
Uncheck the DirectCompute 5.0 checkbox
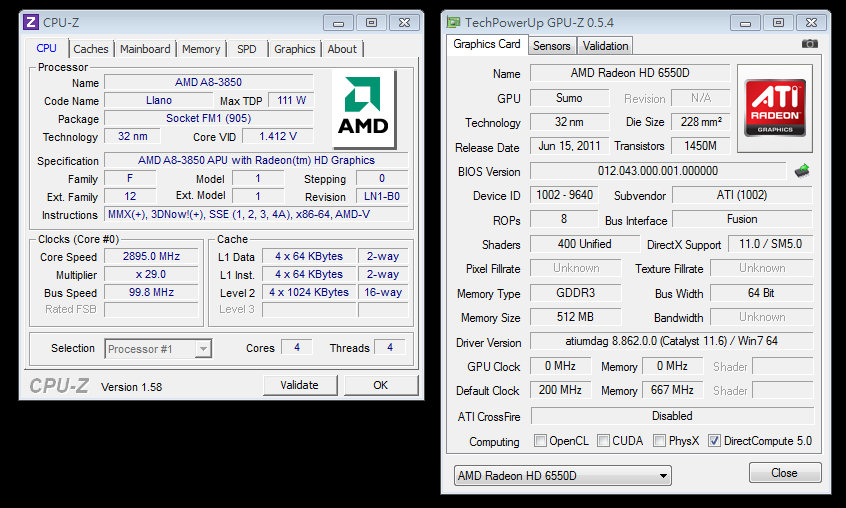click(714, 441)
